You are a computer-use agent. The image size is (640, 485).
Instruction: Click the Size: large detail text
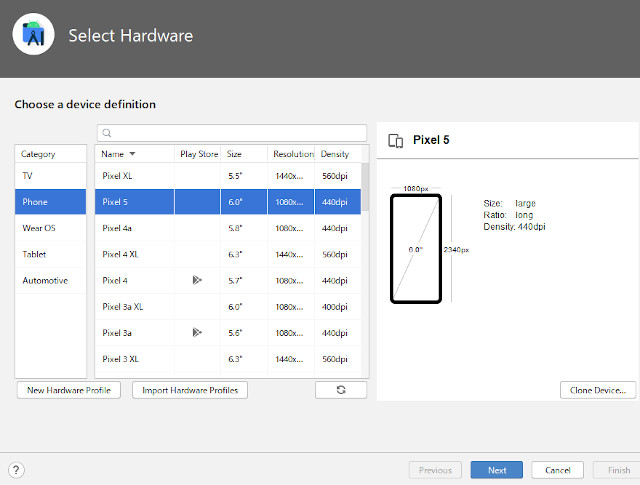point(509,203)
